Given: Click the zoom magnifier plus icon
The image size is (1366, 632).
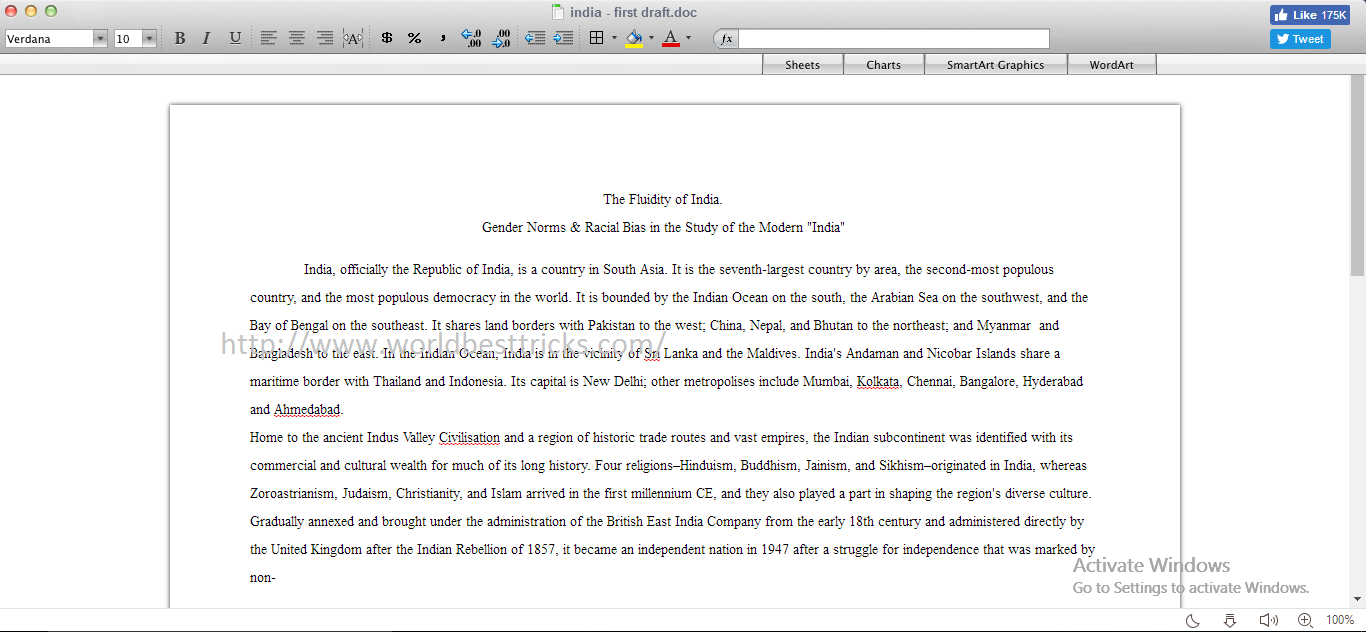Looking at the screenshot, I should pos(1305,620).
